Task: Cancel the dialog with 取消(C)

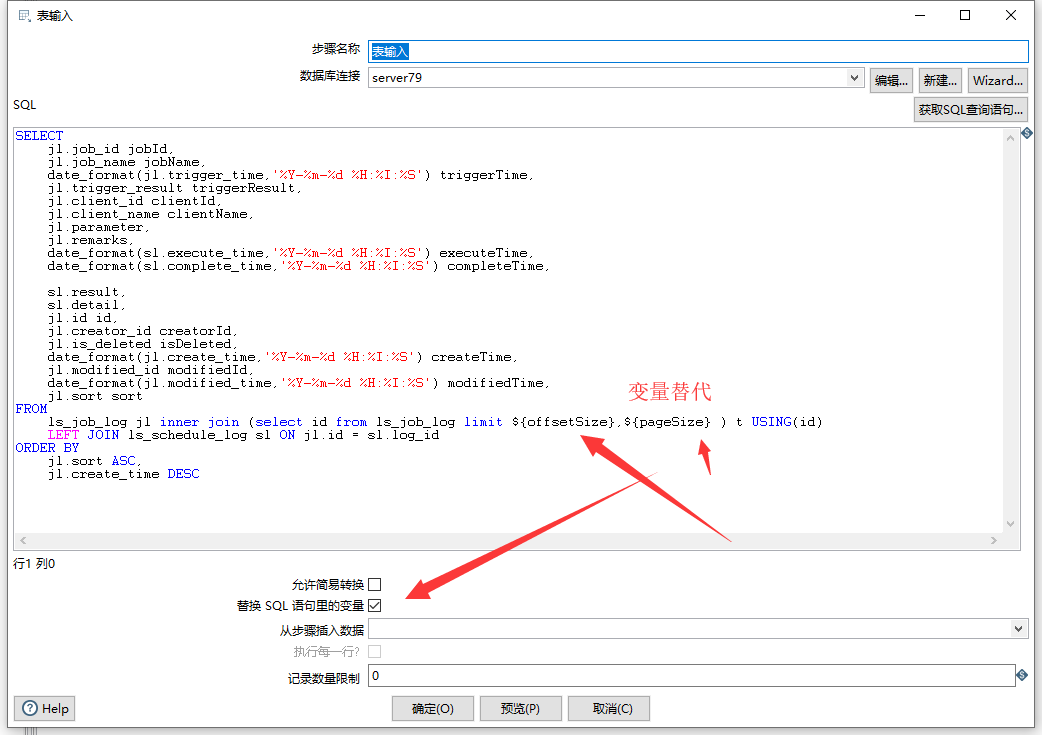Action: 608,708
